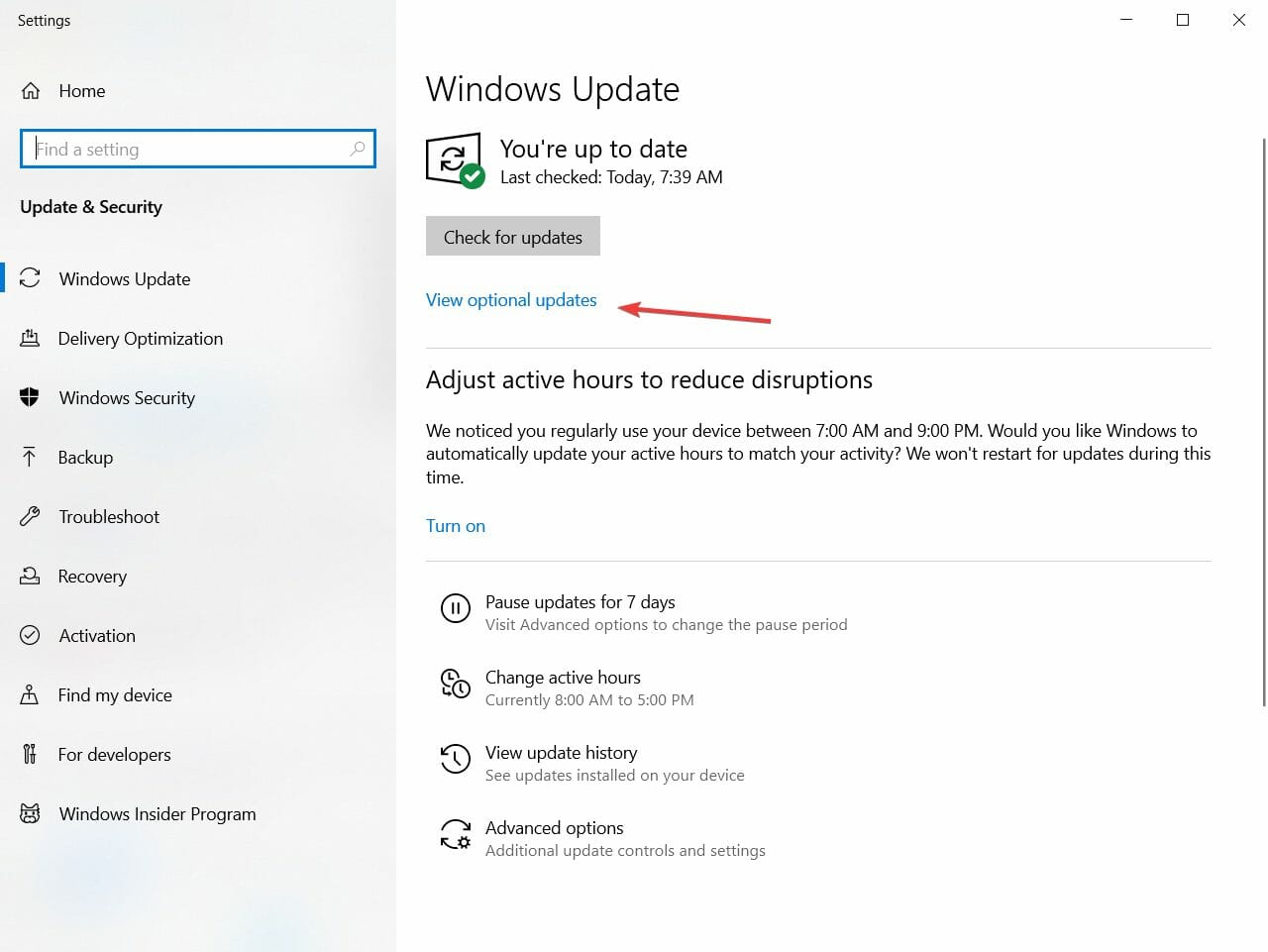This screenshot has height=952, width=1268.
Task: Click the vertical scrollbar on the right
Action: point(1264,422)
